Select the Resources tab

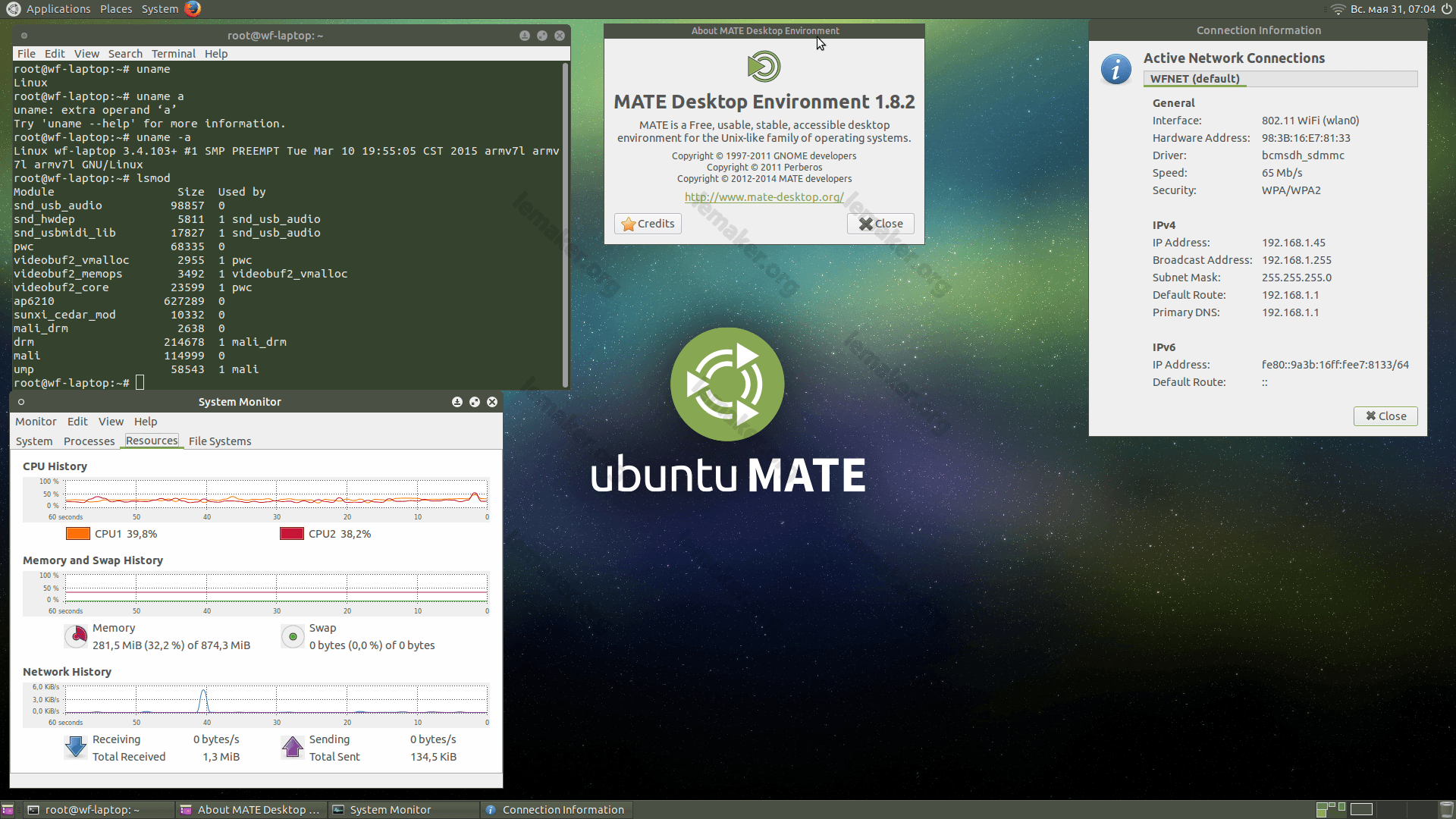point(152,441)
